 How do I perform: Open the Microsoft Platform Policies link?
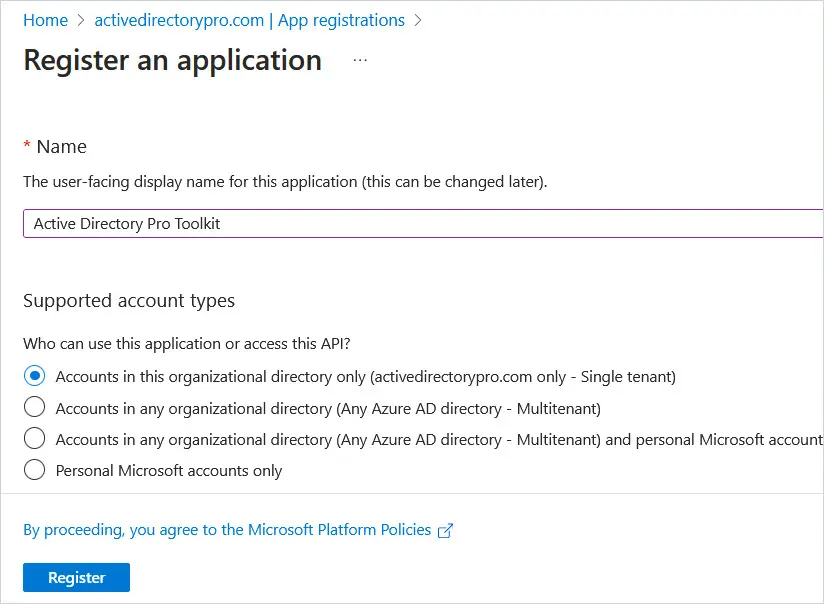click(227, 530)
